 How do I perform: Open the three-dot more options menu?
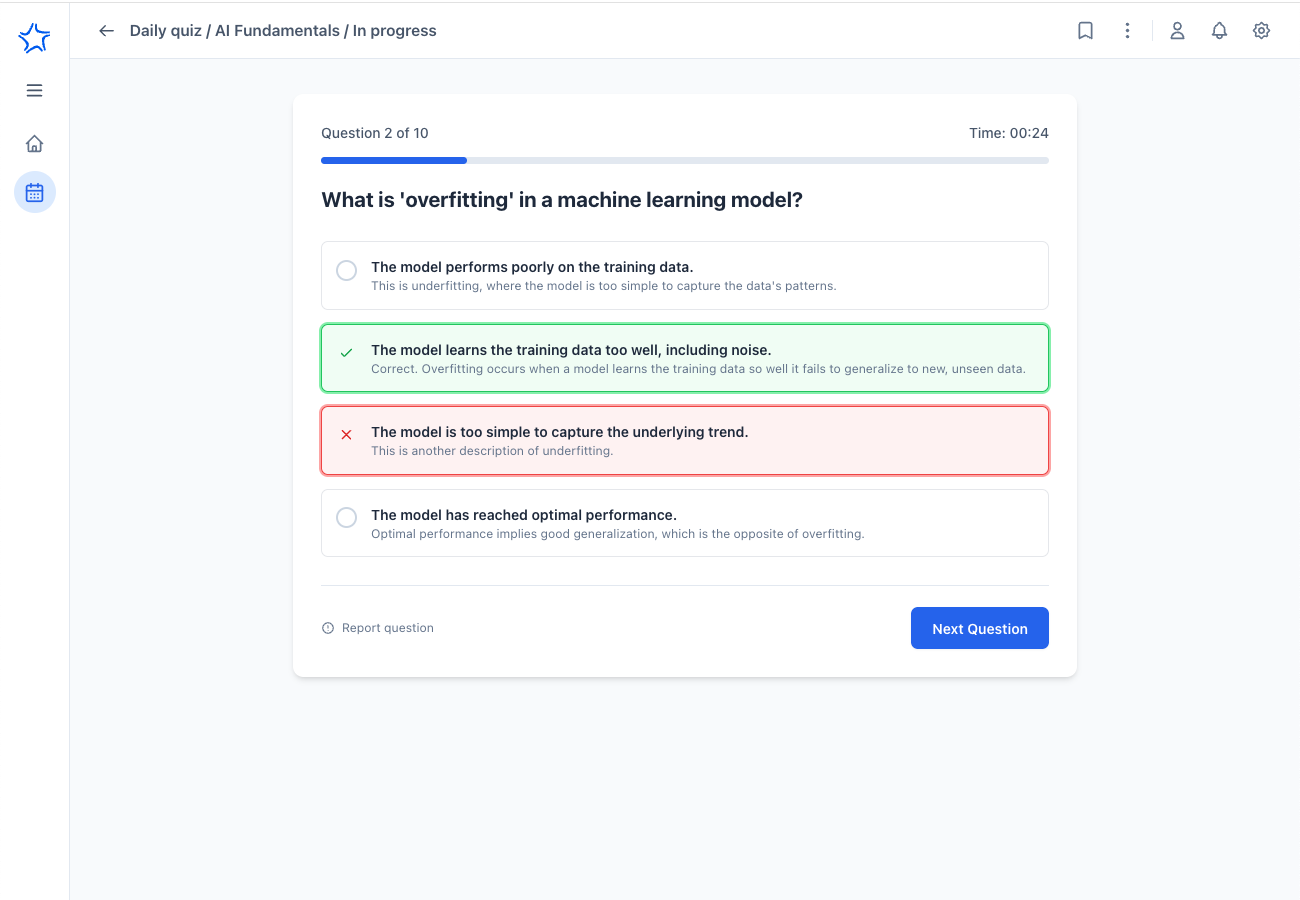(x=1127, y=31)
